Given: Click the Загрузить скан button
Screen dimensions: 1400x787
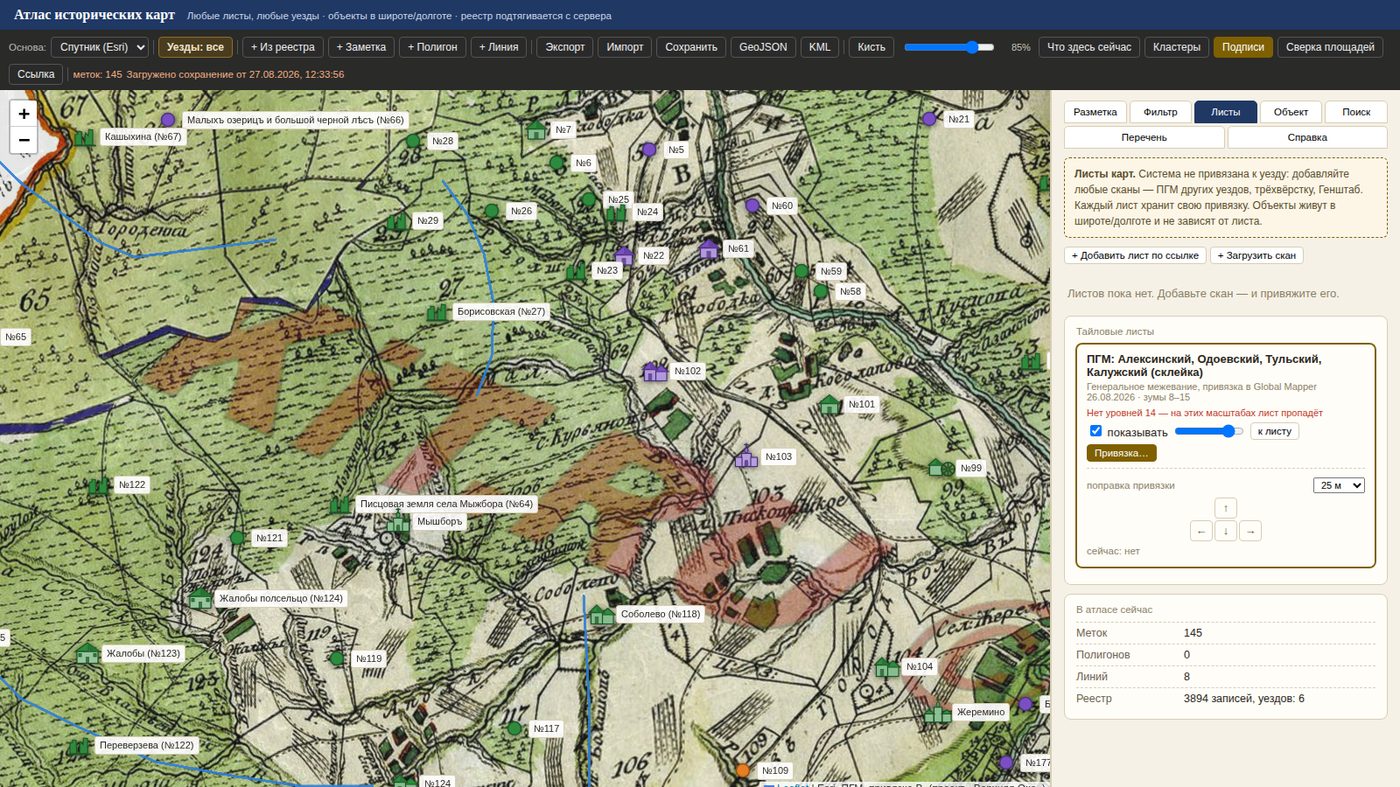Looking at the screenshot, I should click(1257, 256).
